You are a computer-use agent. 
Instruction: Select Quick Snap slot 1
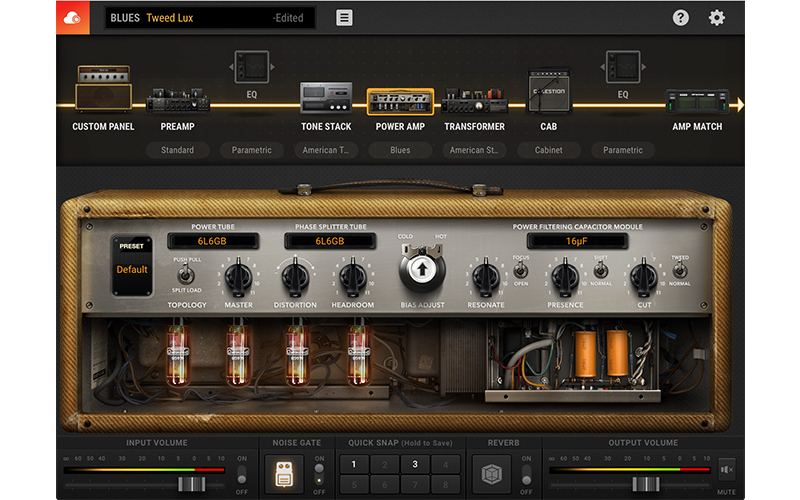tap(354, 464)
